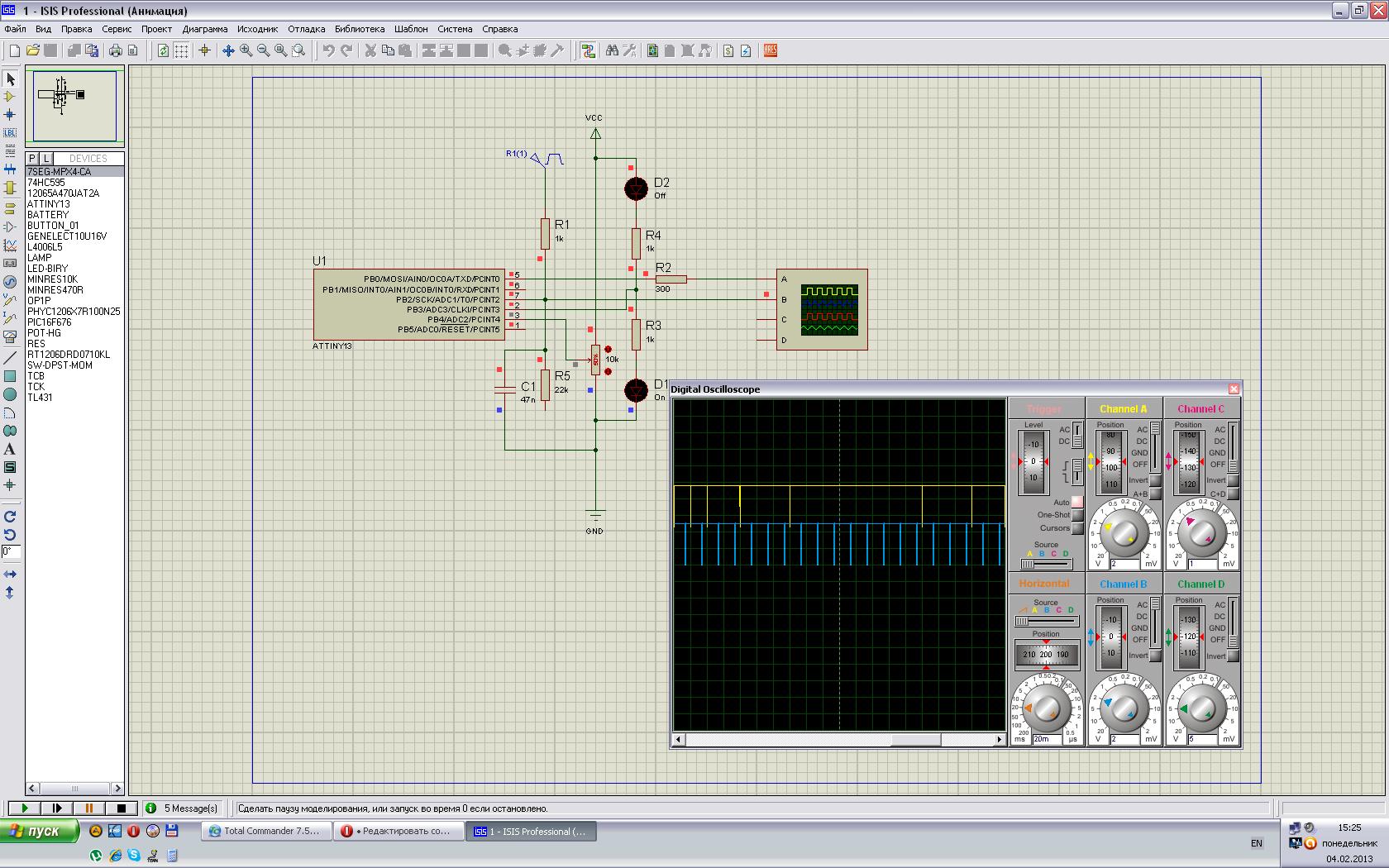
Task: Click the Channel A voltage input field
Action: click(1124, 564)
